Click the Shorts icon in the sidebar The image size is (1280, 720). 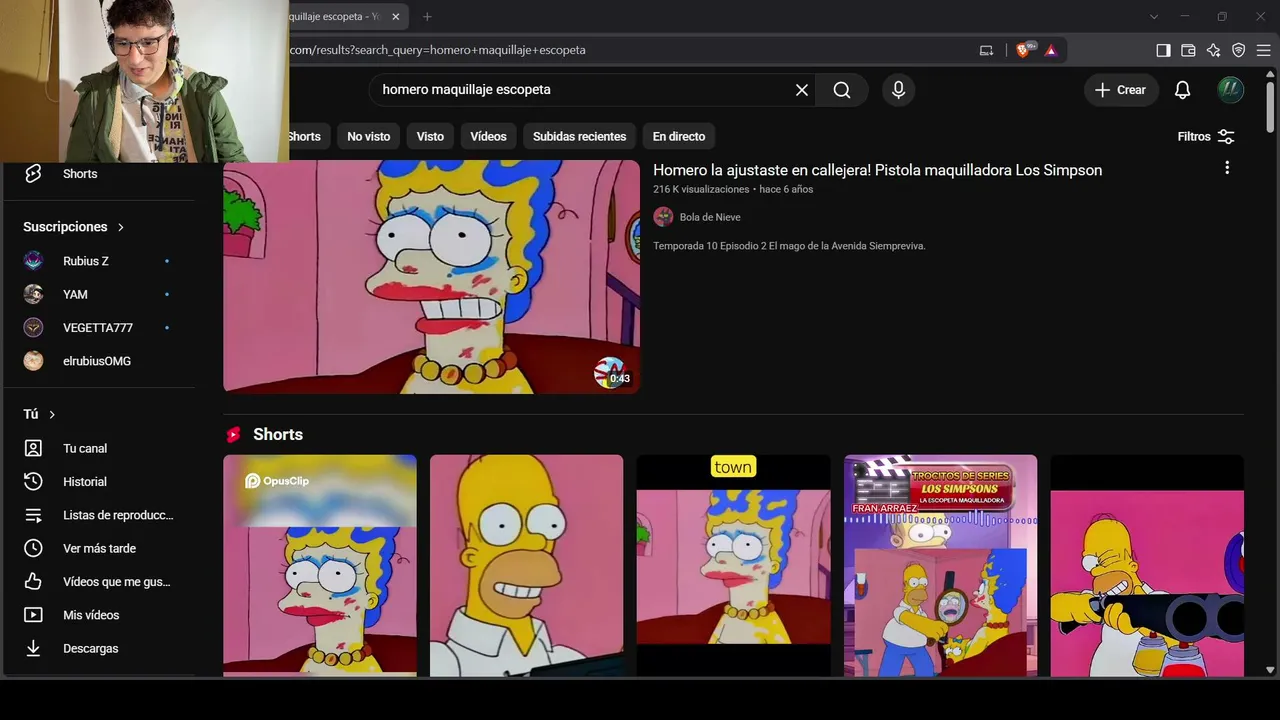[x=33, y=174]
